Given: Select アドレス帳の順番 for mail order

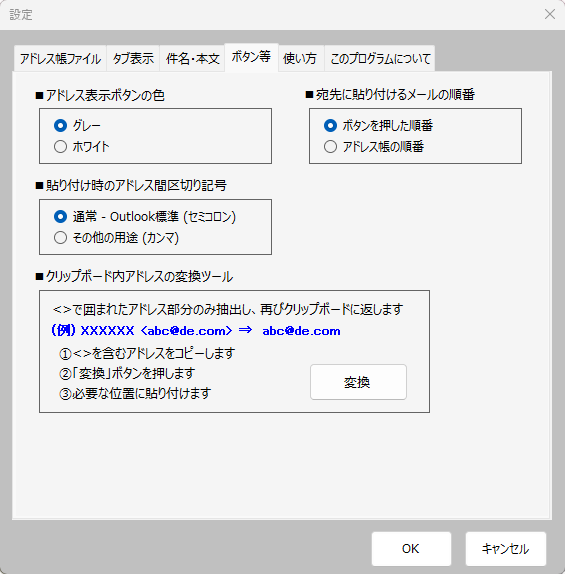Looking at the screenshot, I should 374,147.
